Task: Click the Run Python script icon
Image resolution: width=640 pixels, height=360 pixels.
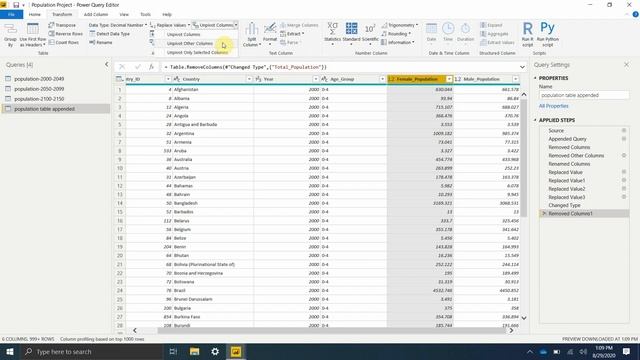Action: tap(547, 35)
